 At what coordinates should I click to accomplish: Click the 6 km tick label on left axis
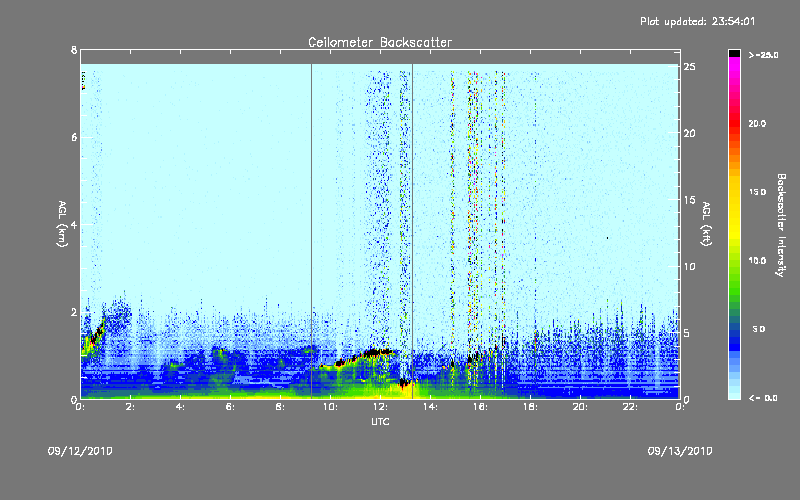(74, 137)
